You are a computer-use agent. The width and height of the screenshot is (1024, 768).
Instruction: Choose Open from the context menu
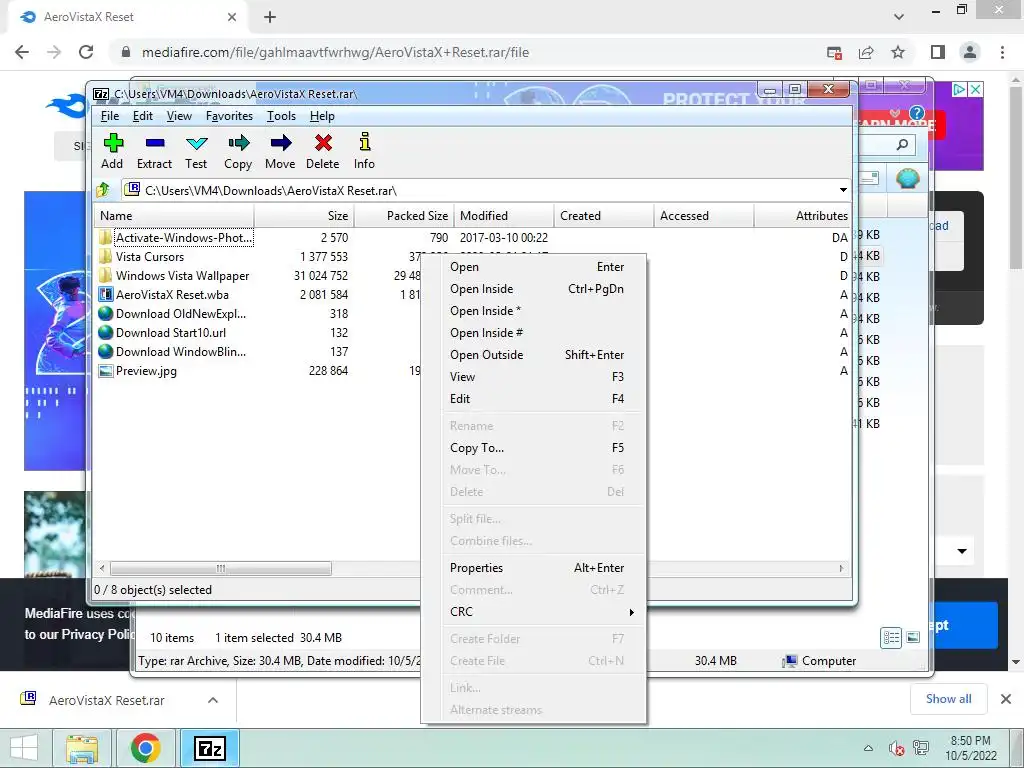click(534, 266)
